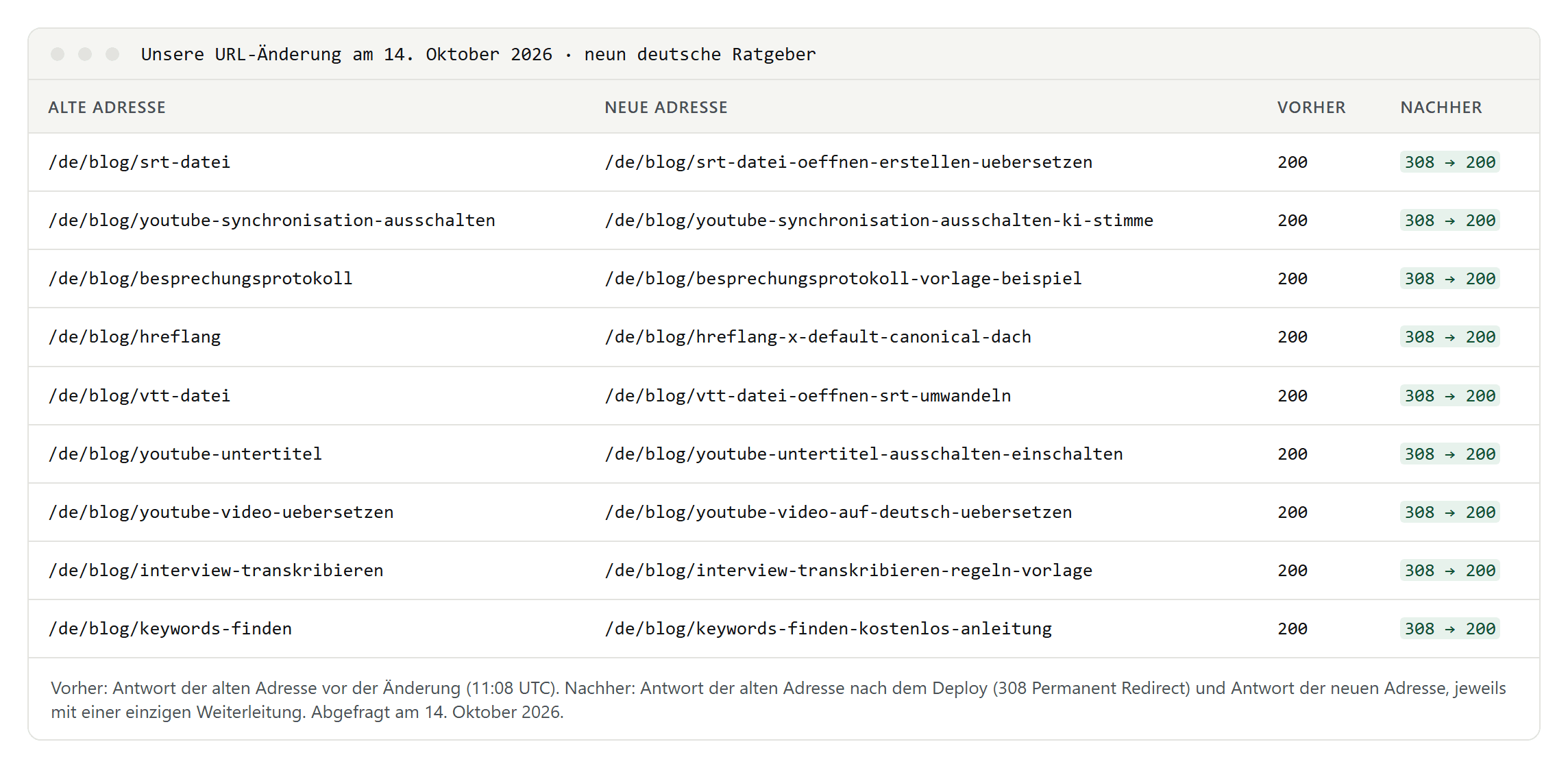Click the NEUE ADRESSE column header
The image size is (1568, 768).
tap(666, 108)
